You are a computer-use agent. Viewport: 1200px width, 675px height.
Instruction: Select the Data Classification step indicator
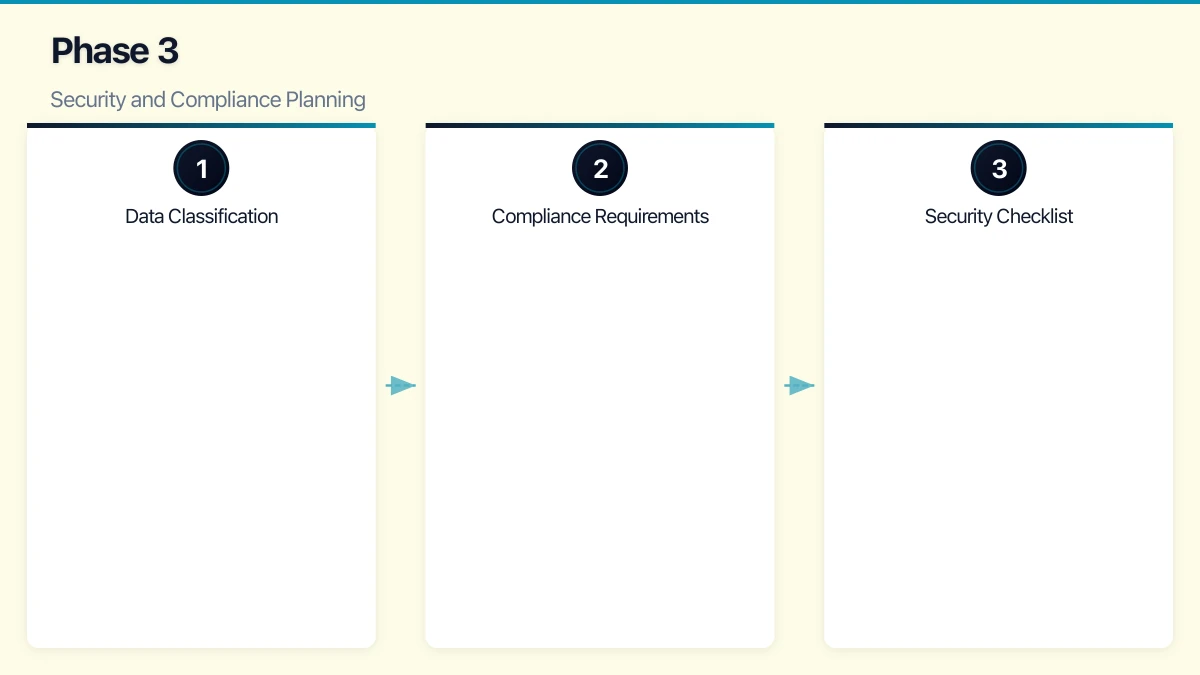[201, 168]
